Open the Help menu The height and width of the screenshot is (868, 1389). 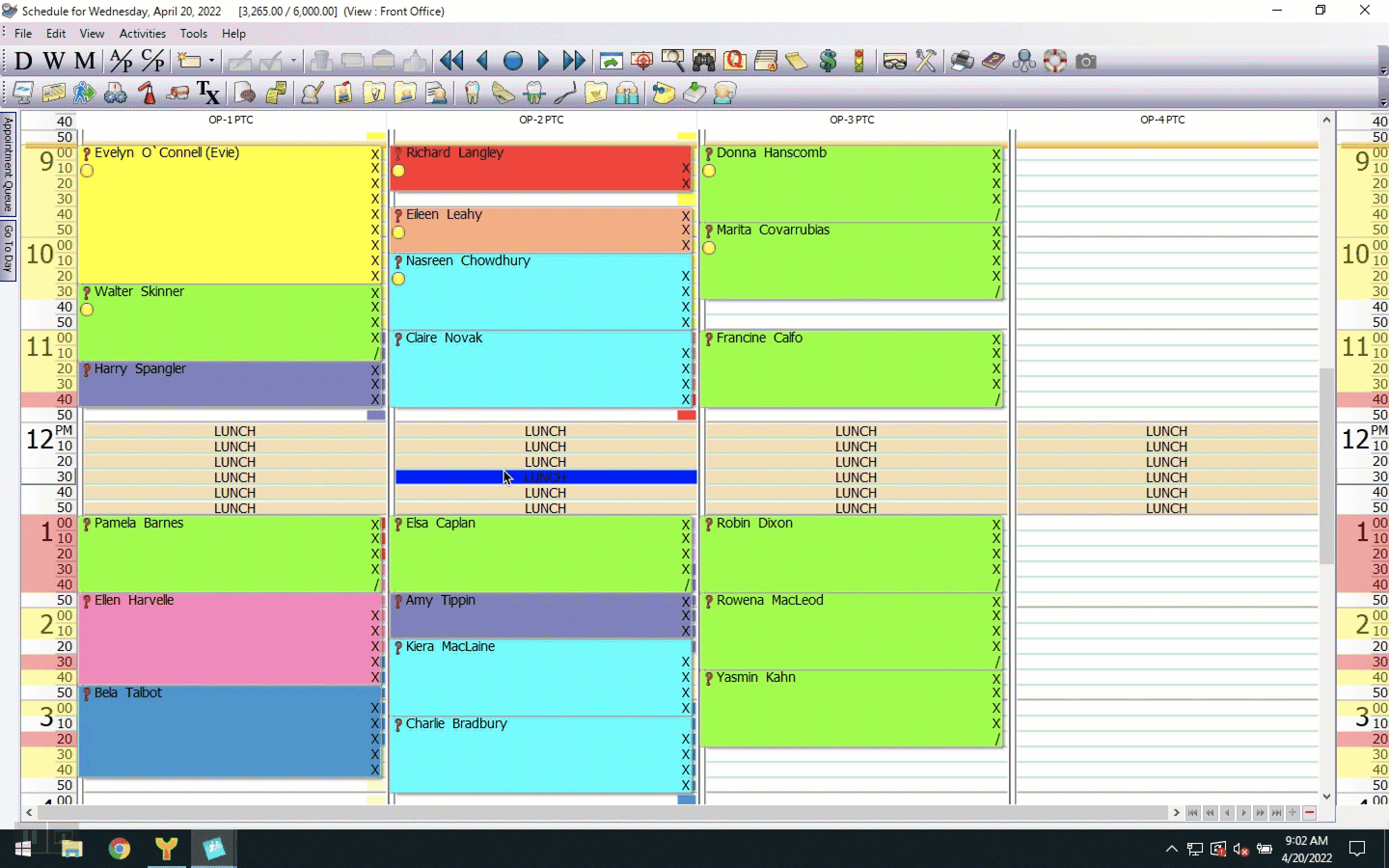tap(233, 34)
